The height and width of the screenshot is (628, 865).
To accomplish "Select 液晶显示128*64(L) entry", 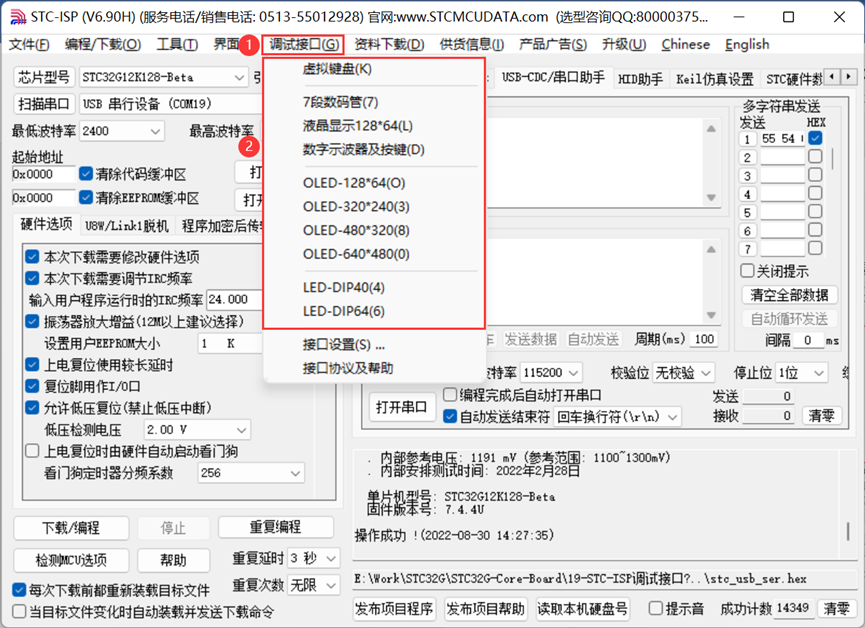I will (374, 126).
